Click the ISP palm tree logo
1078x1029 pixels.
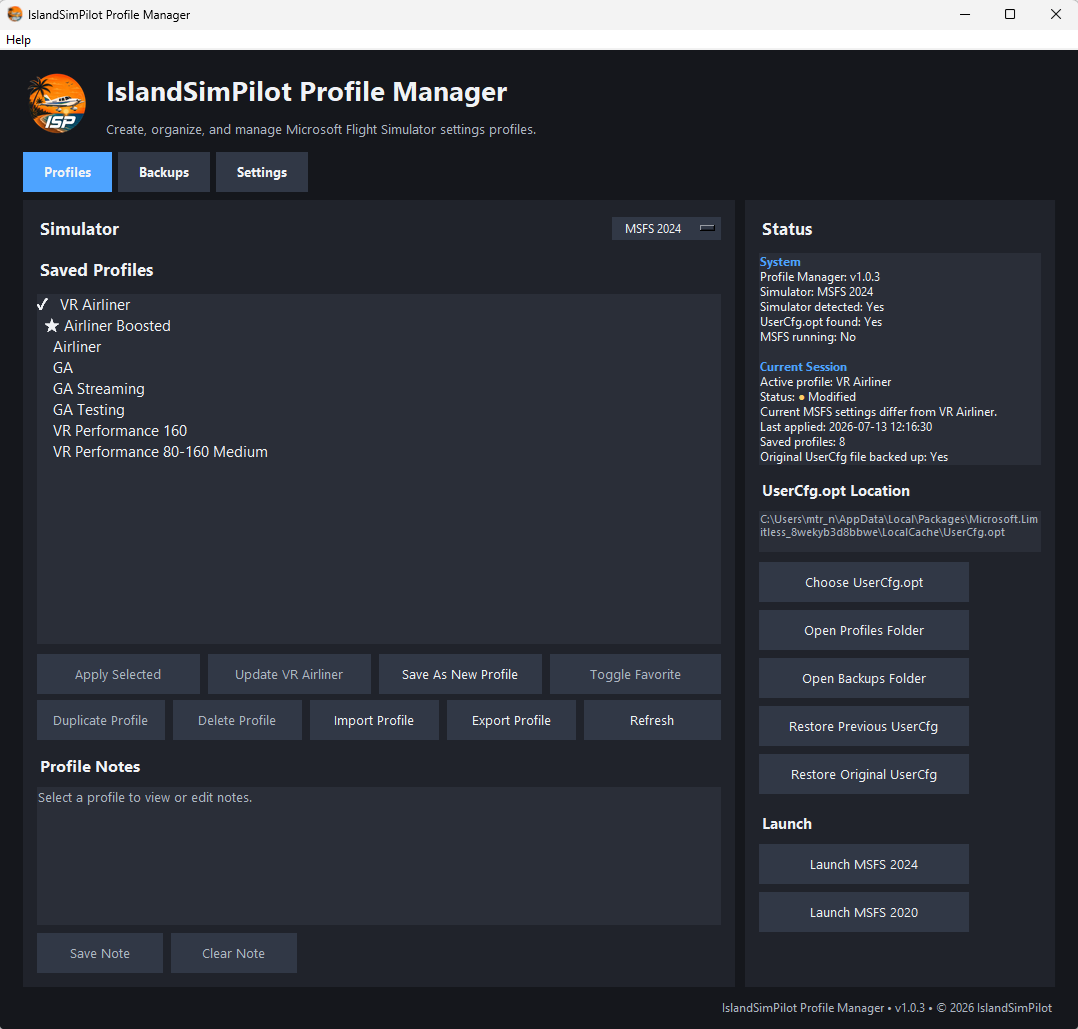[x=57, y=104]
